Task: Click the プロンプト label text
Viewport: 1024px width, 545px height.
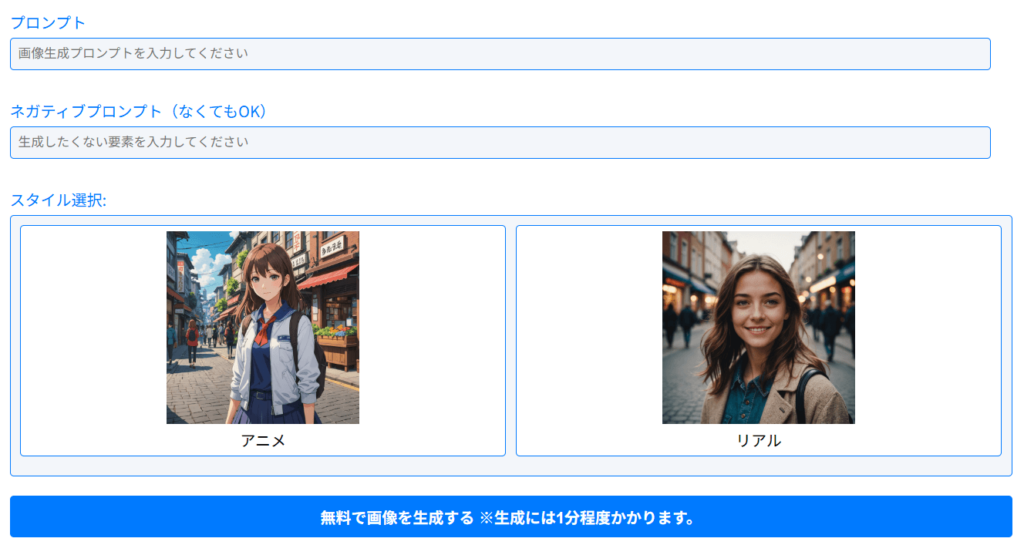Action: coord(48,23)
